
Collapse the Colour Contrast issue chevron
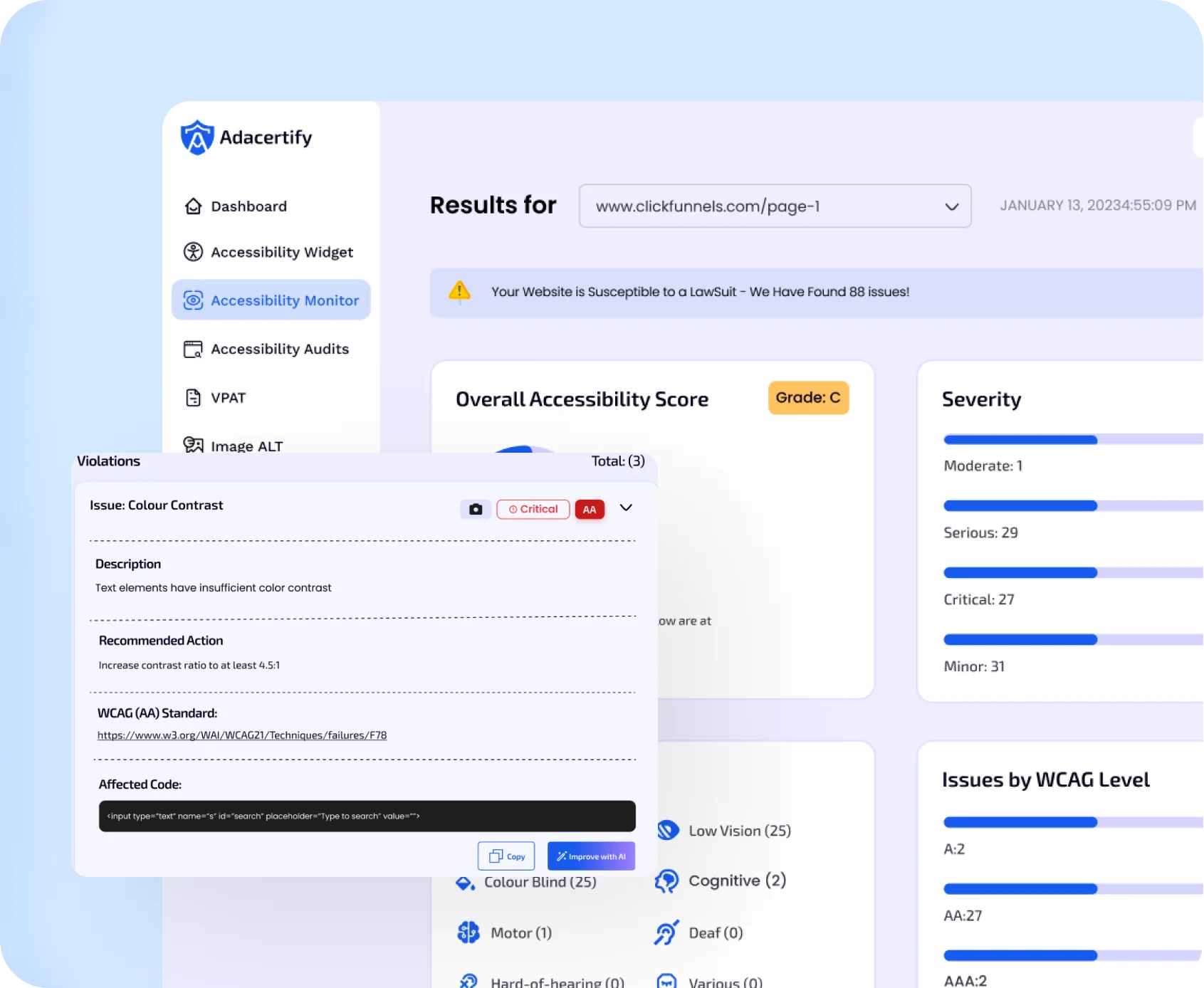coord(626,508)
